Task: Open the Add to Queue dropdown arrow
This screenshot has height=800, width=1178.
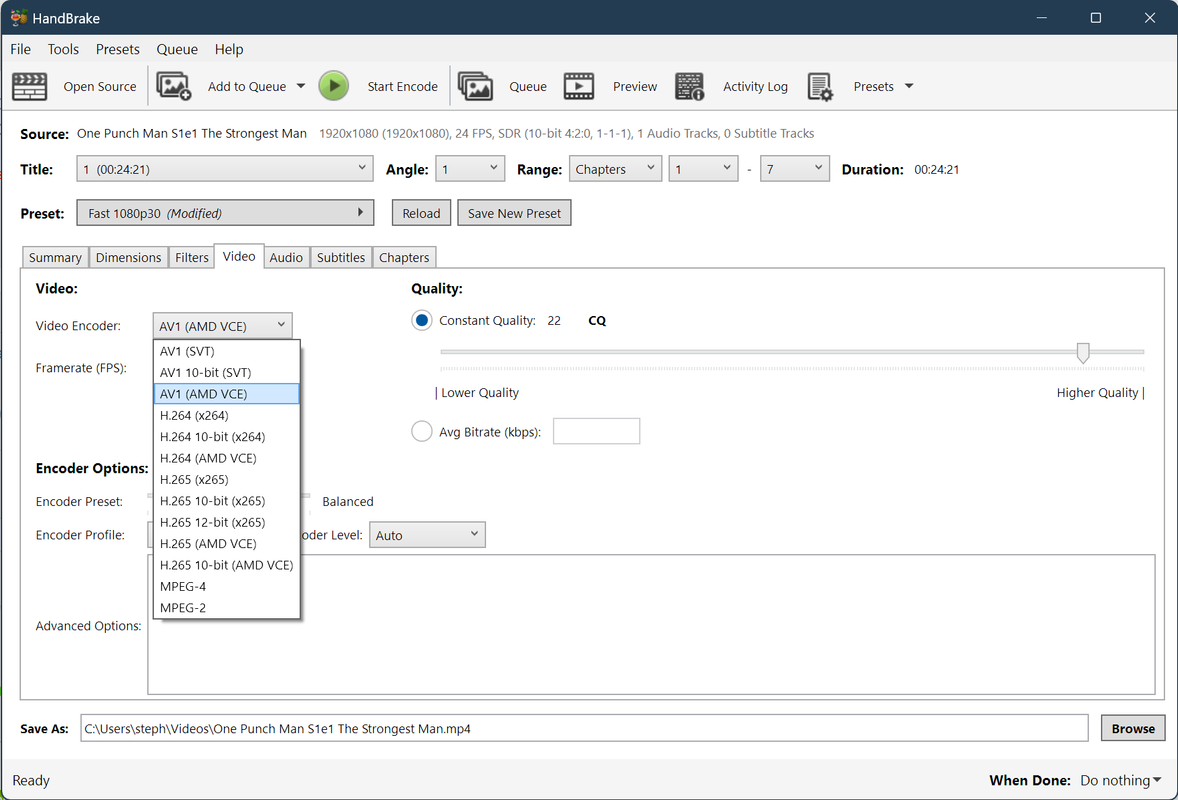Action: pos(301,86)
